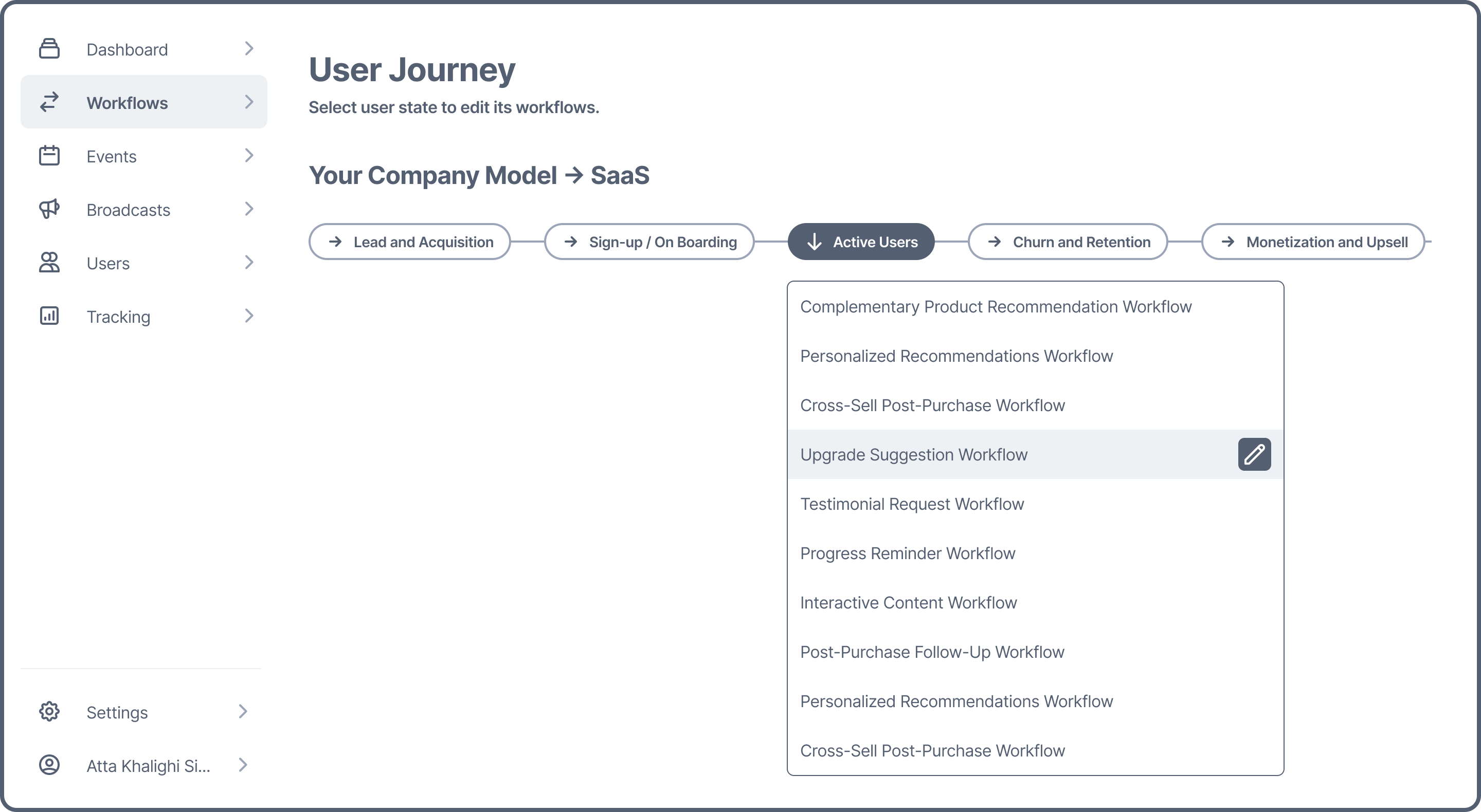Viewport: 1481px width, 812px height.
Task: Click the account profile avatar icon
Action: [49, 765]
